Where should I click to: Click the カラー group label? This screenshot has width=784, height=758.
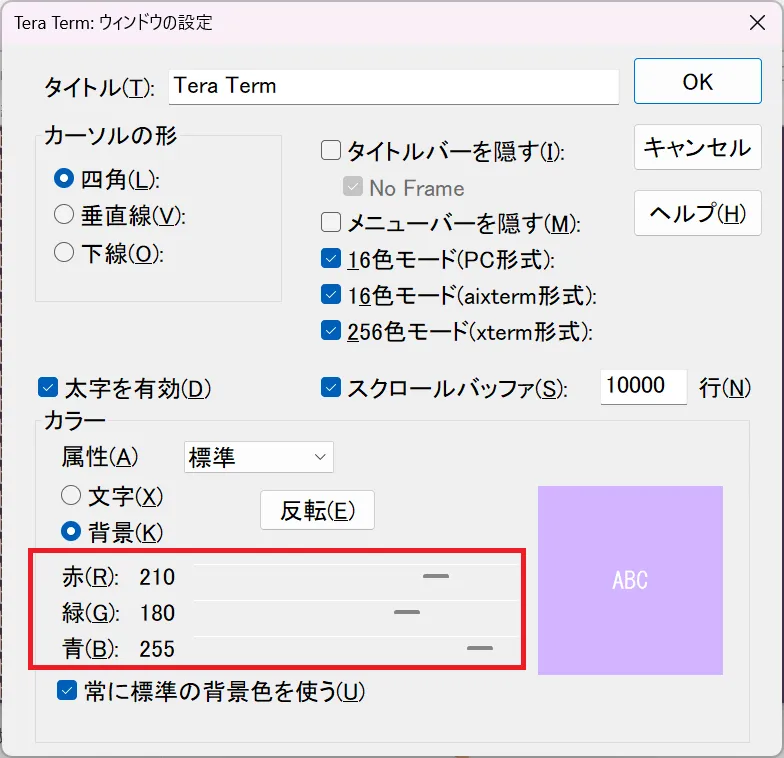point(74,420)
